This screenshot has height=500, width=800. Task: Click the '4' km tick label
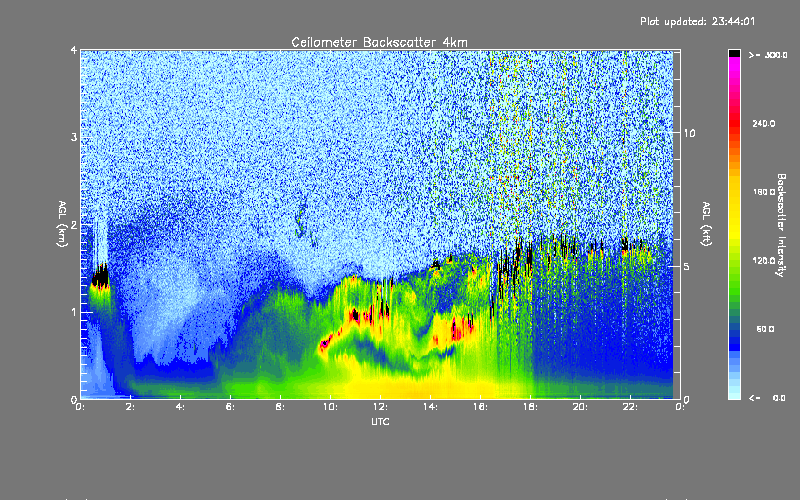[74, 50]
